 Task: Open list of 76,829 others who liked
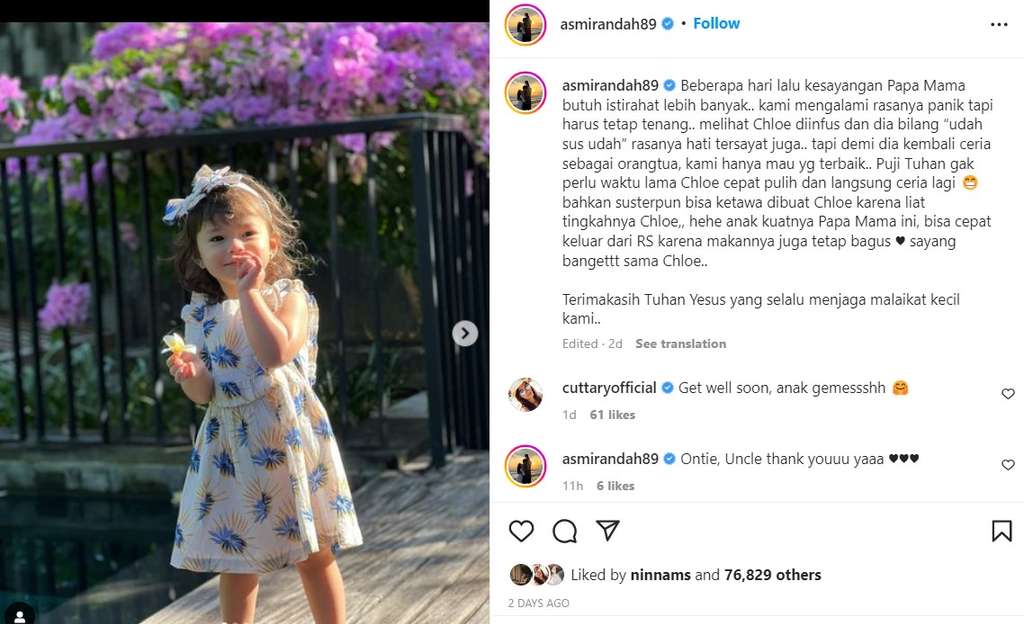772,575
